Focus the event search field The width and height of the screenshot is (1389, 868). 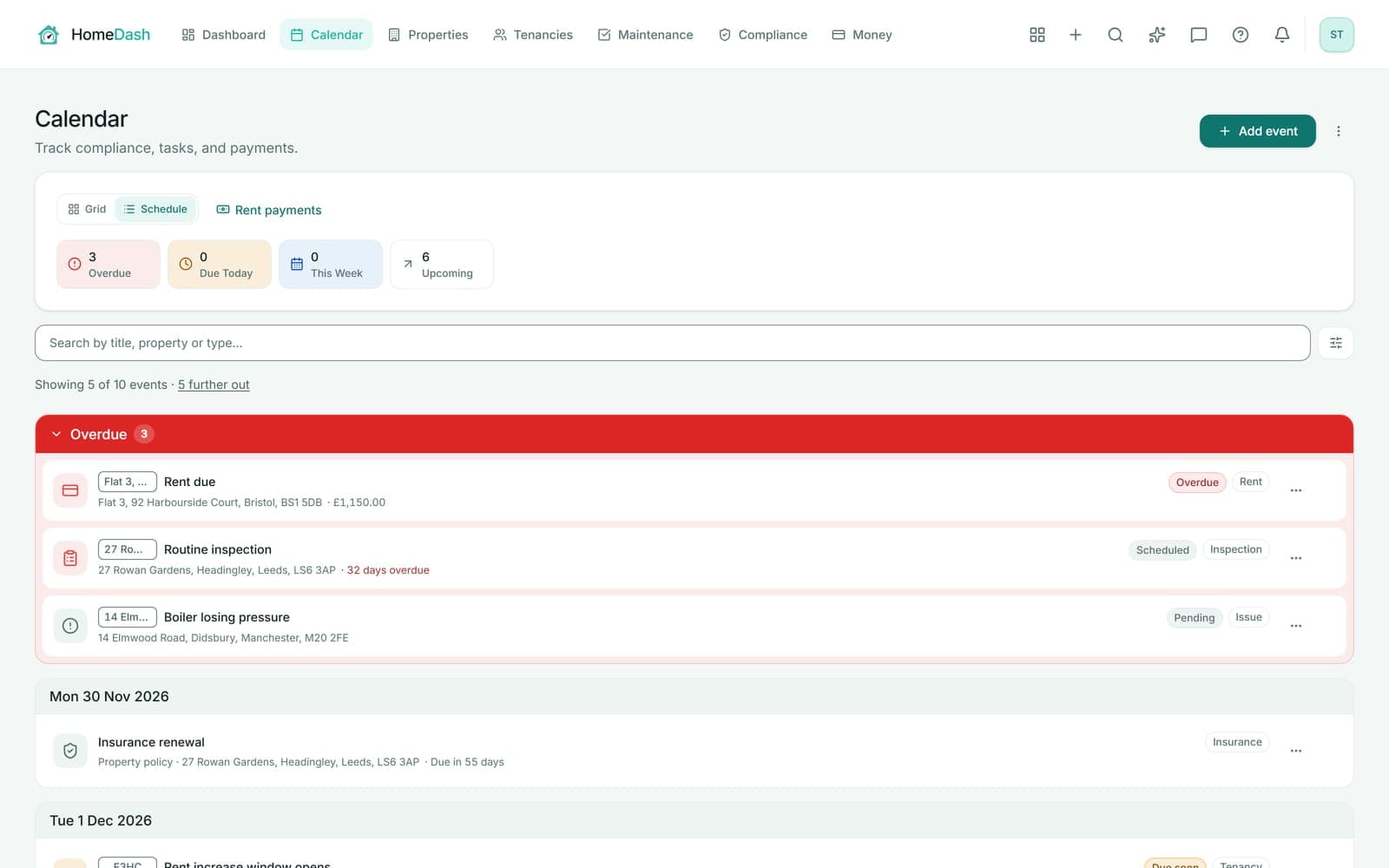point(672,343)
